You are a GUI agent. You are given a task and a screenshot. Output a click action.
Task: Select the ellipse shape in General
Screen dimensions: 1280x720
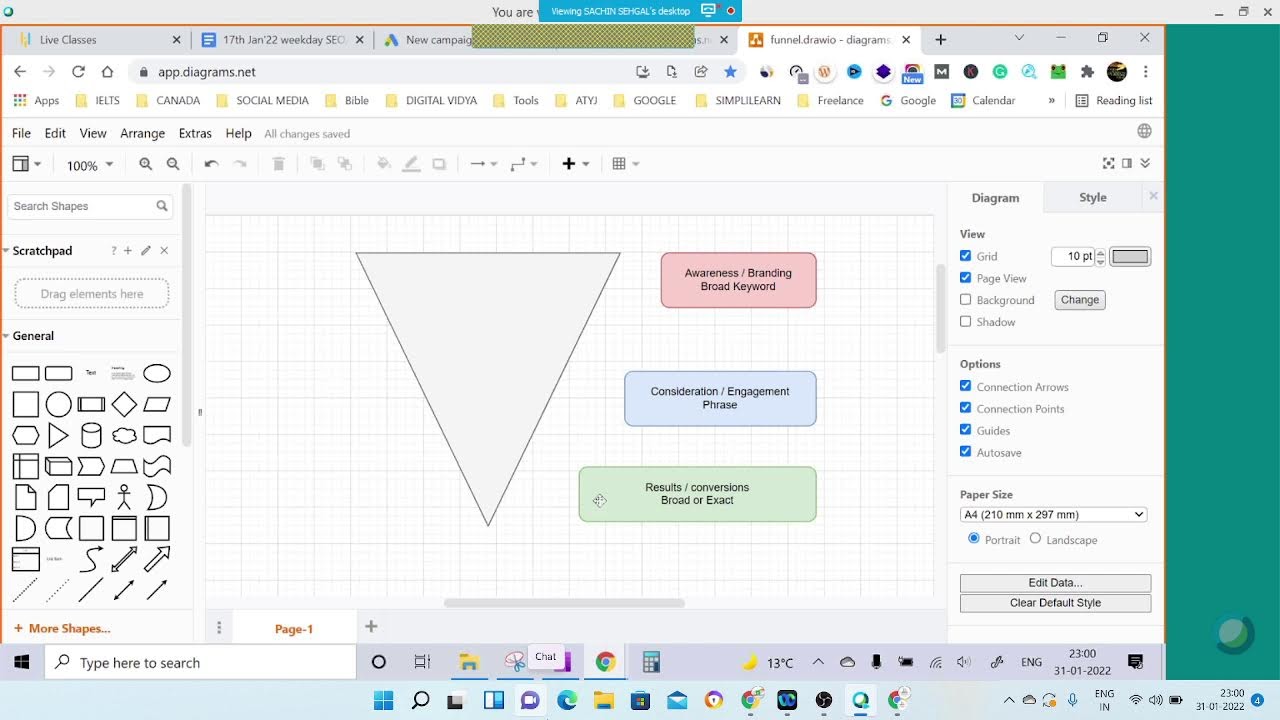(x=157, y=374)
